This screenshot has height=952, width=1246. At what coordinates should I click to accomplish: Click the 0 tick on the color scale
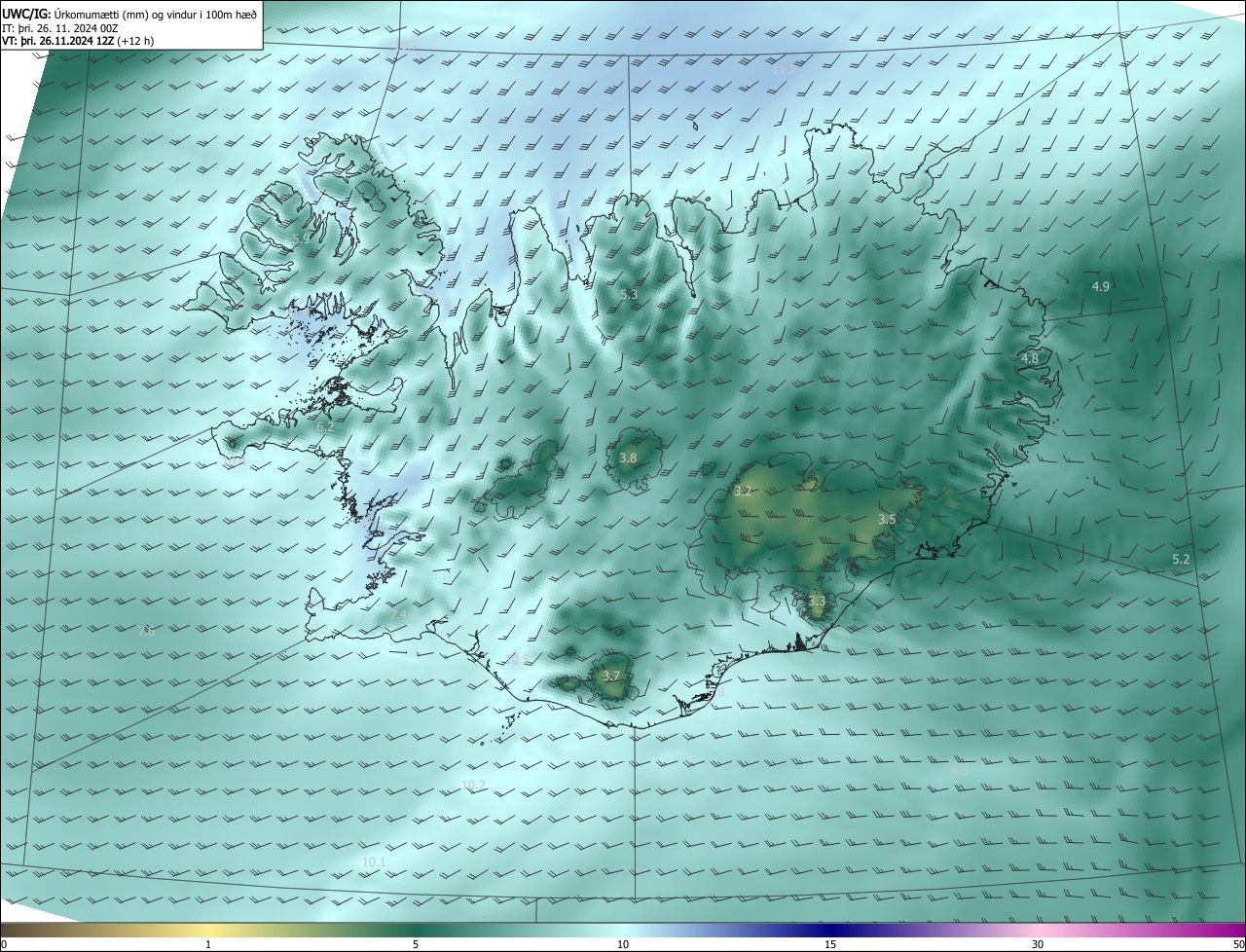[4, 944]
